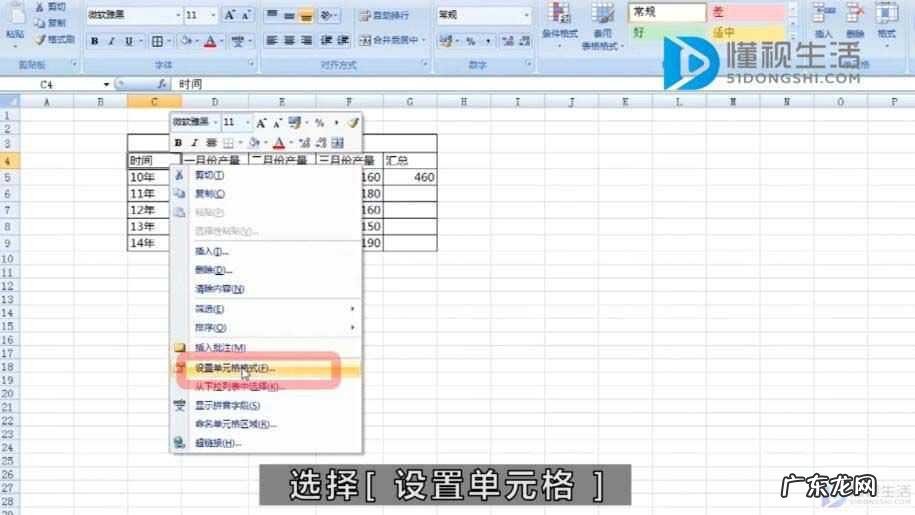Toggle the highlighted Bottom Align button
Screen dimensions: 915x515
point(306,15)
